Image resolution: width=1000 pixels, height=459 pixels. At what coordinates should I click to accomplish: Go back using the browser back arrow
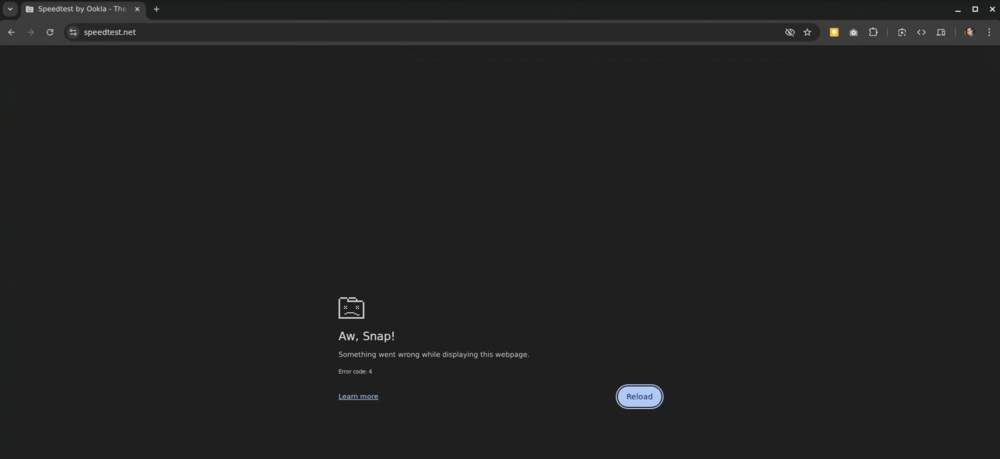(x=11, y=32)
